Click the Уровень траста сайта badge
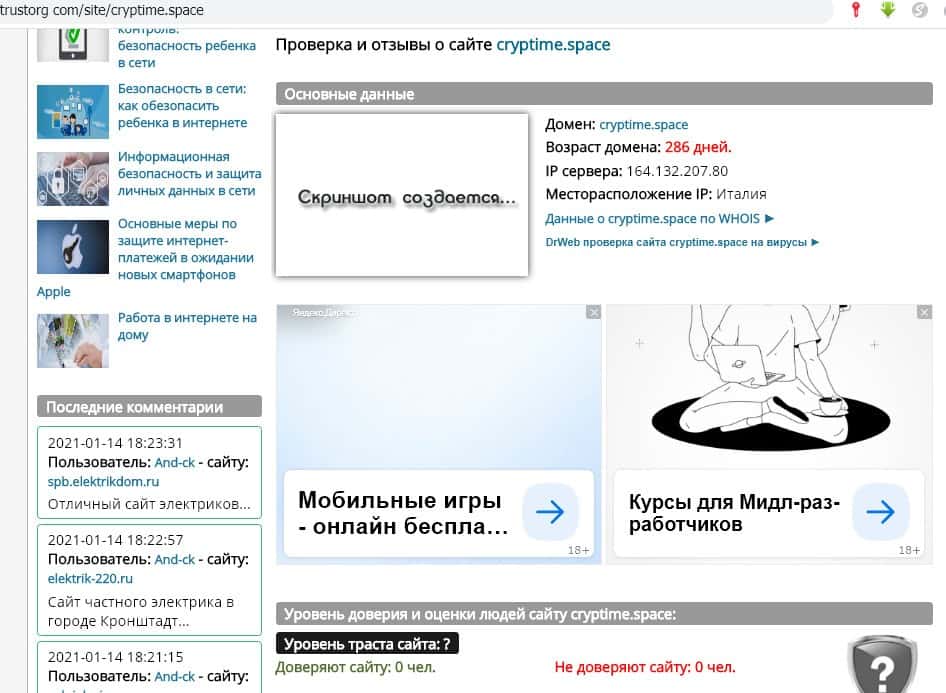Screen dimensions: 946x693 click(367, 644)
